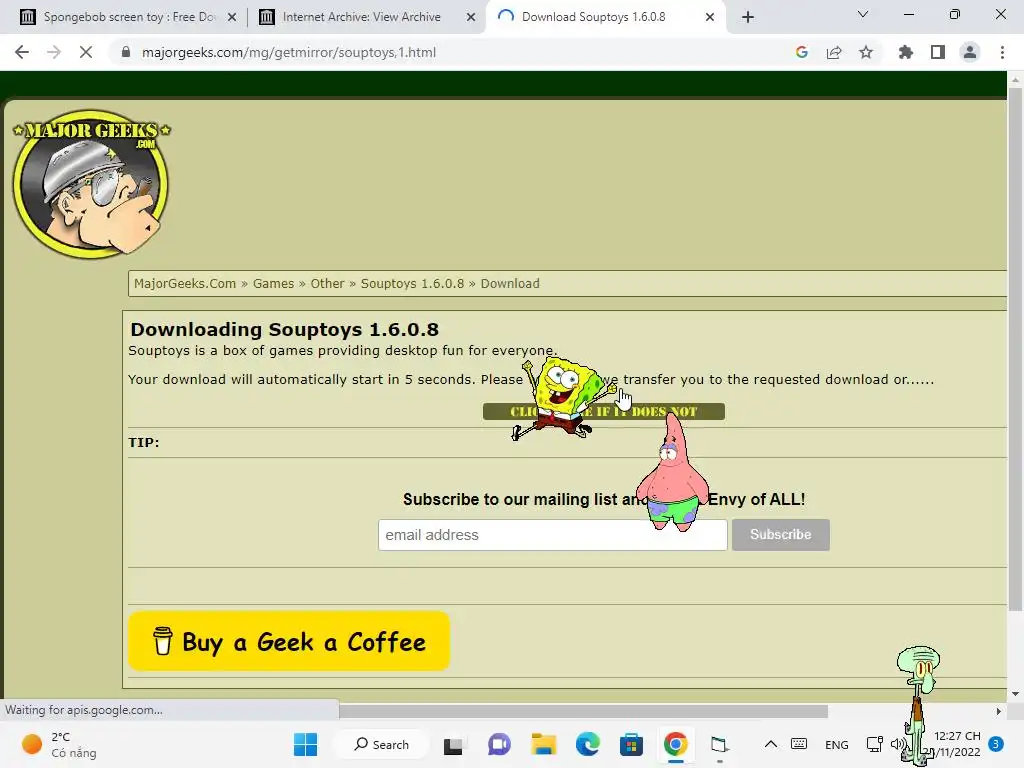Open the Chrome profile avatar
The height and width of the screenshot is (768, 1024).
point(970,52)
